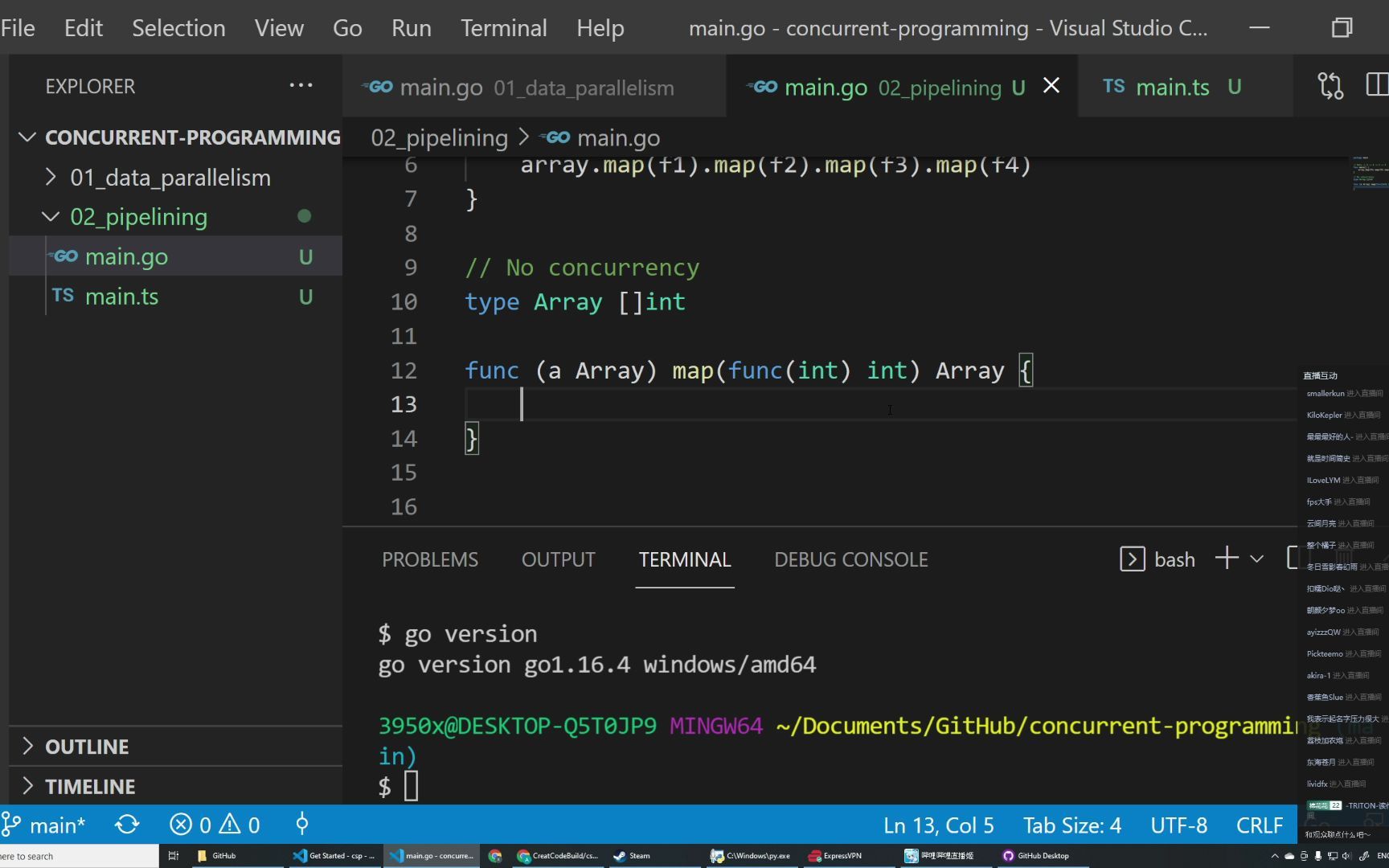Click the bash terminal shell icon
Viewport: 1389px width, 868px height.
point(1132,559)
